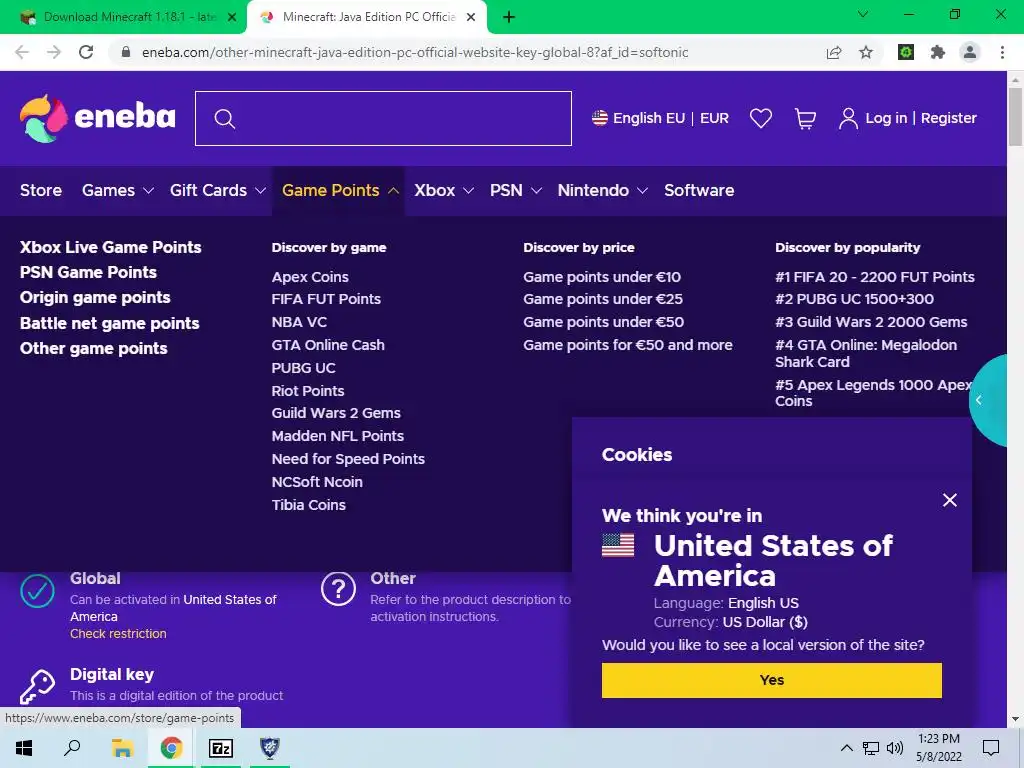Open English EU | EUR region selector

click(660, 118)
